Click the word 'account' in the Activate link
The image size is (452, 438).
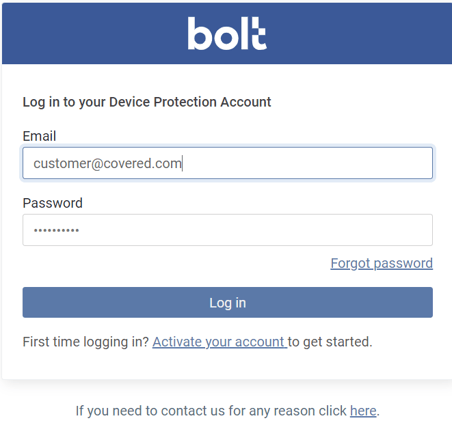260,342
